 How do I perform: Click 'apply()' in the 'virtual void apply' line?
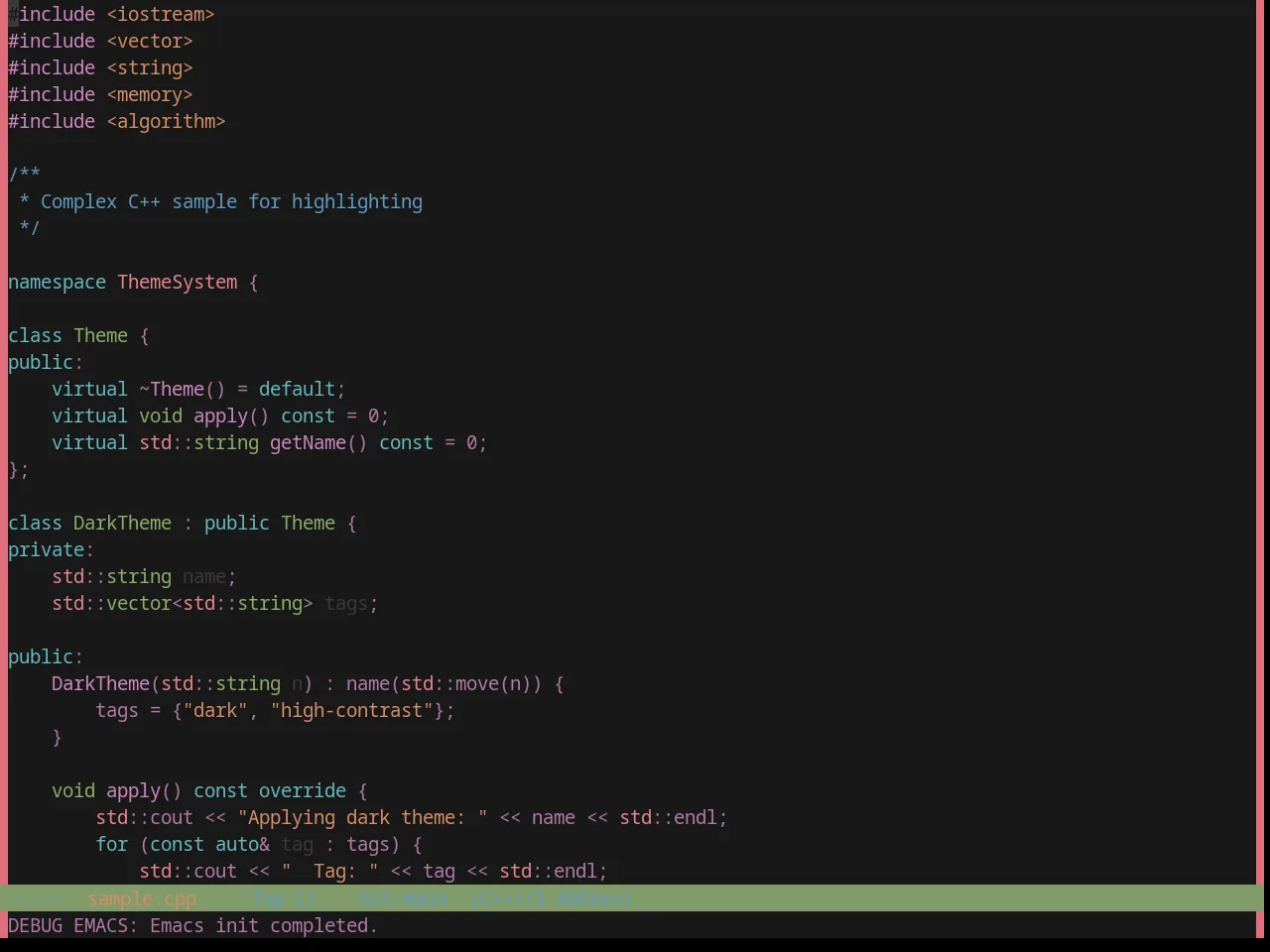pyautogui.click(x=231, y=416)
